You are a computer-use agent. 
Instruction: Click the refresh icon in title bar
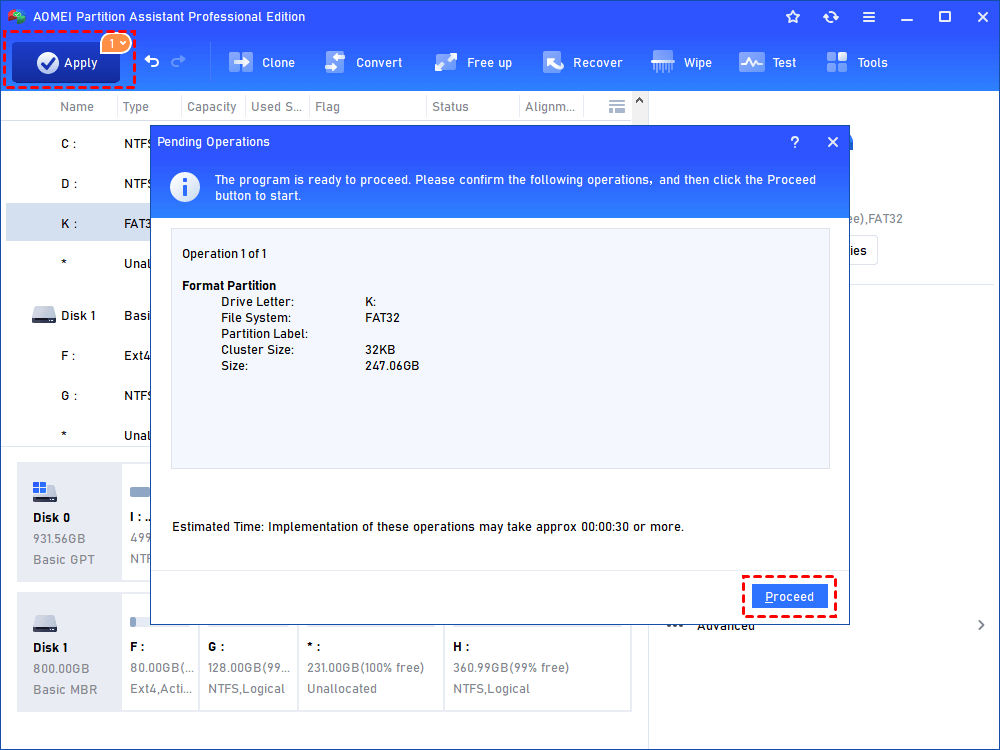coord(830,17)
